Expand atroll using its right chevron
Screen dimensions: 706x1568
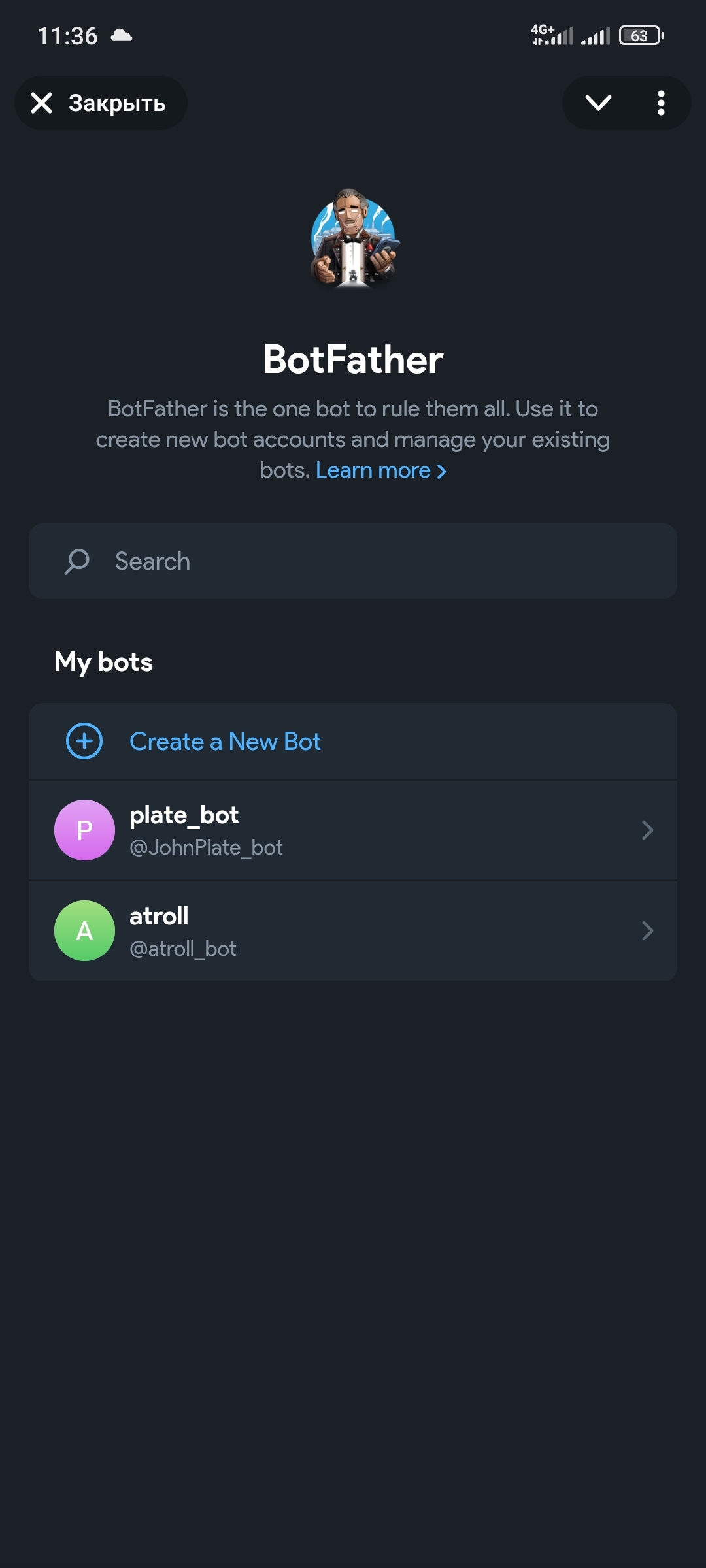click(x=647, y=930)
